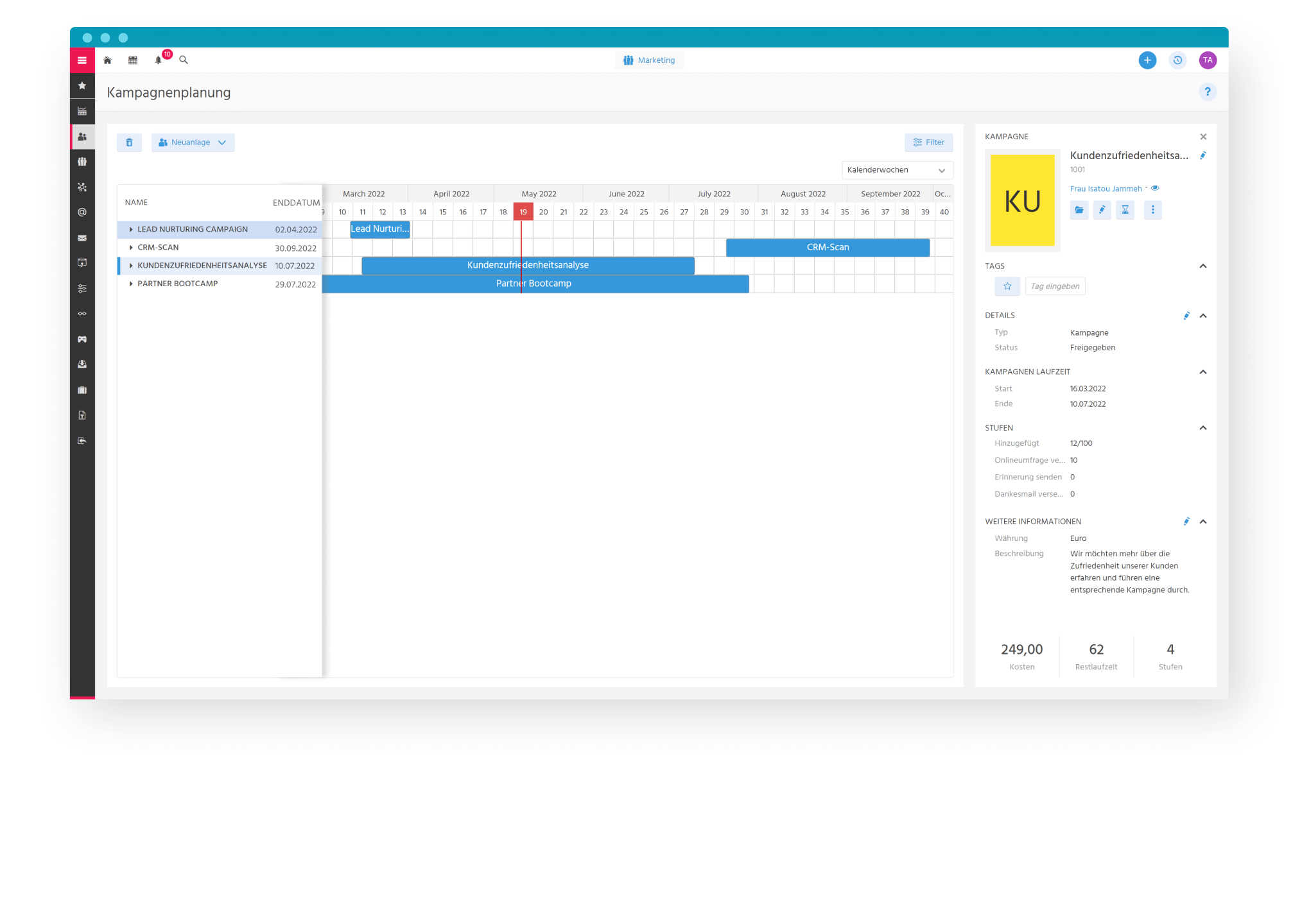Collapse the Details section
1293x924 pixels.
pos(1203,316)
